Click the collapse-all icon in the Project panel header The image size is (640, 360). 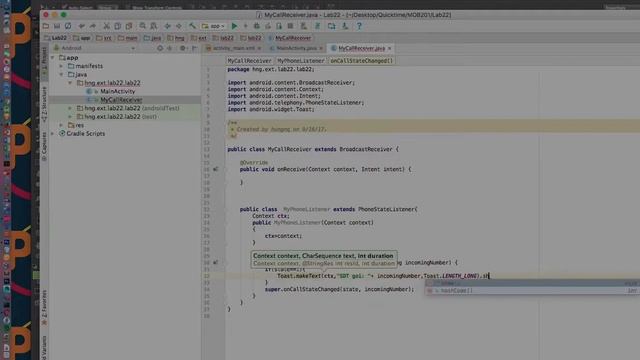click(170, 48)
